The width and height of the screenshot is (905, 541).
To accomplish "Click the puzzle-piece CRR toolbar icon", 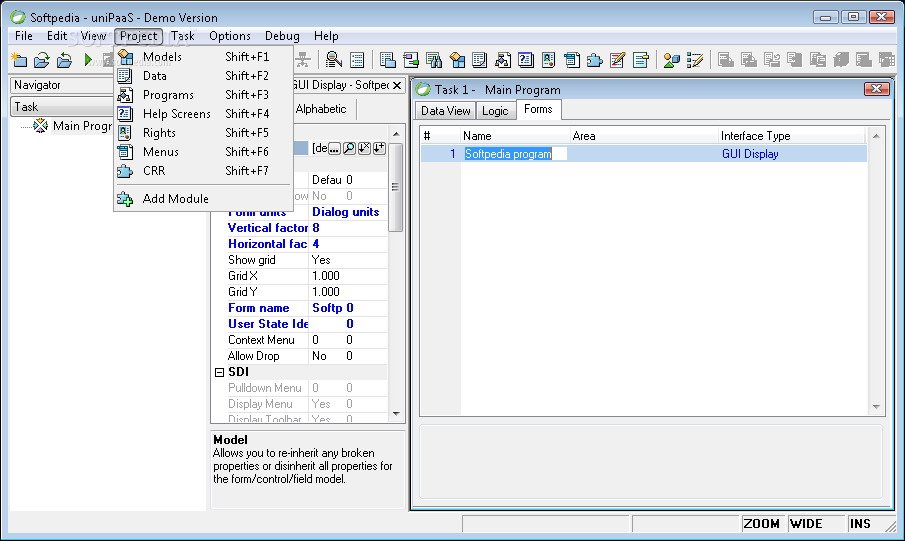I will 594,59.
